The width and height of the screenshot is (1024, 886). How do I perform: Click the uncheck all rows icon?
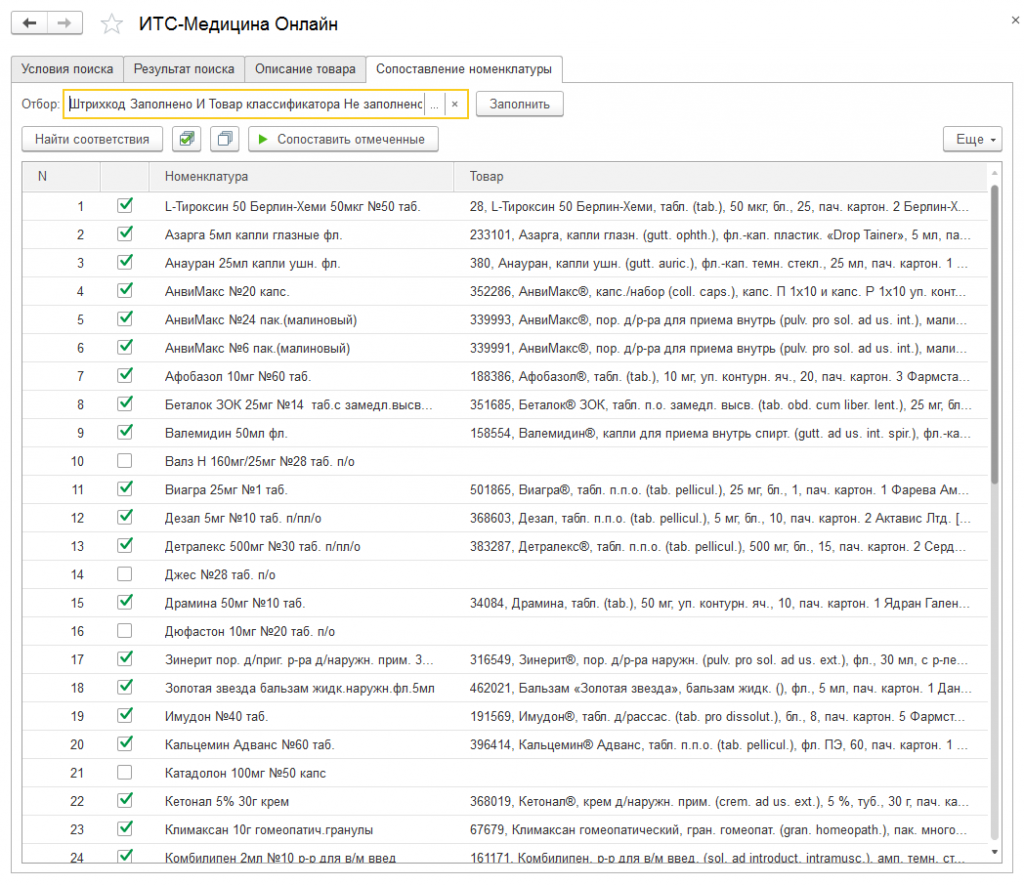pyautogui.click(x=225, y=139)
